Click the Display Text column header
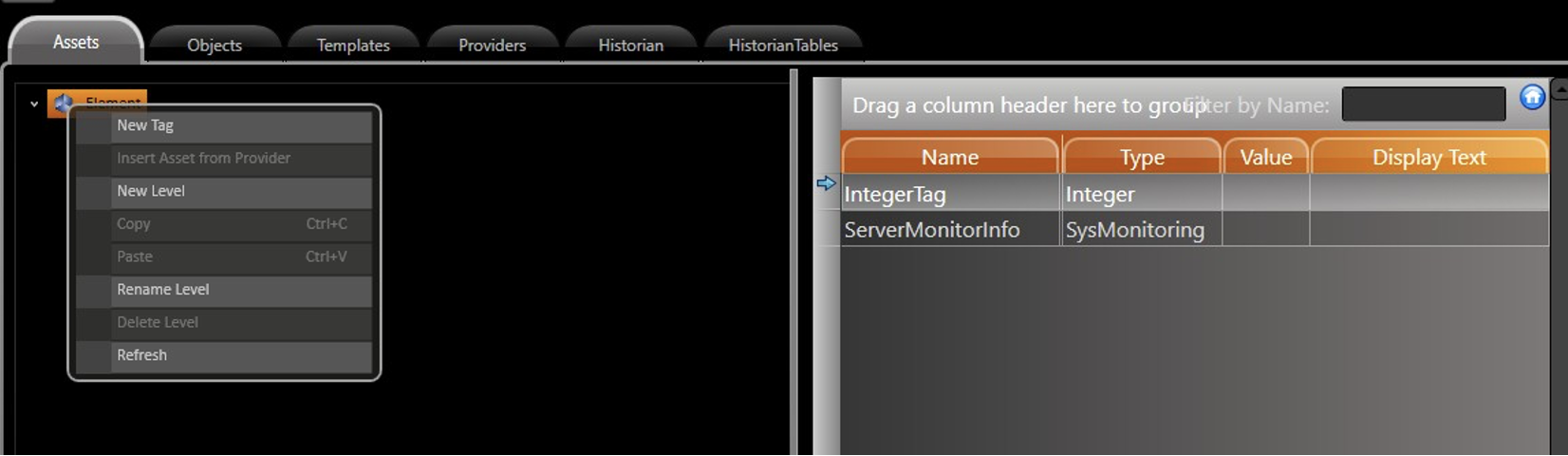This screenshot has width=1568, height=456. [1428, 158]
